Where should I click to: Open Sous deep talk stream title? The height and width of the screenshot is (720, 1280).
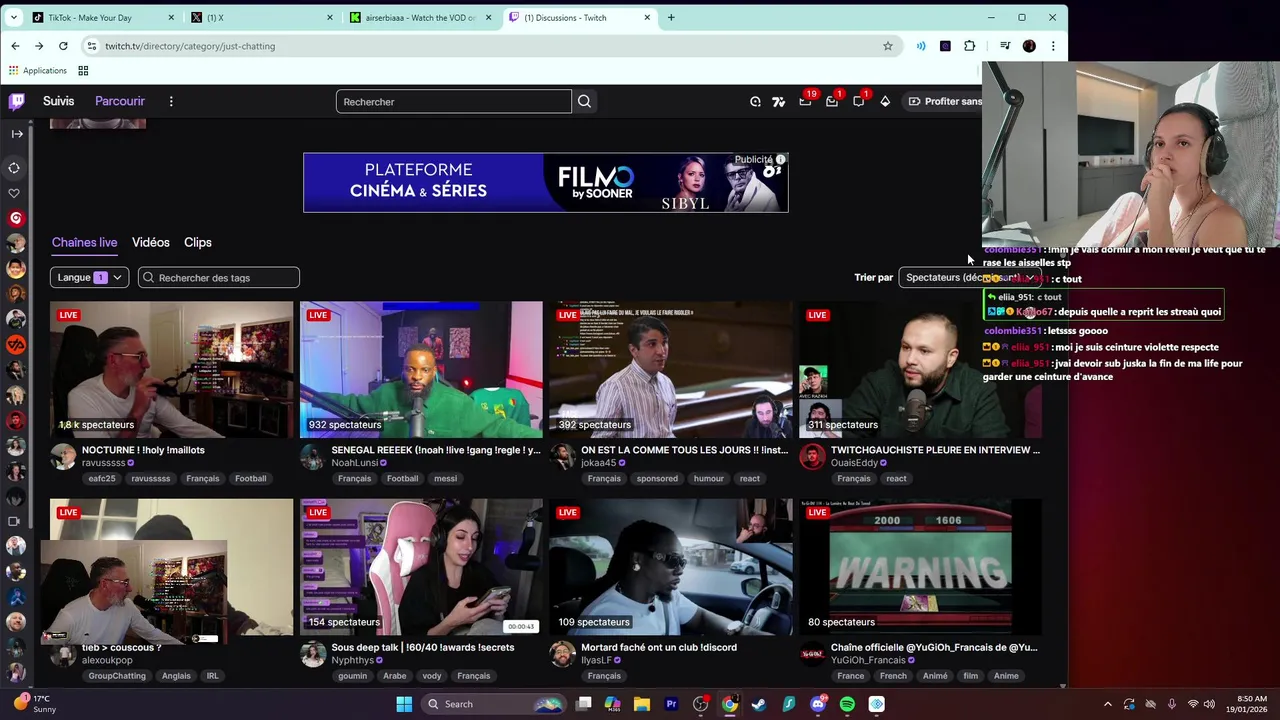pyautogui.click(x=423, y=647)
